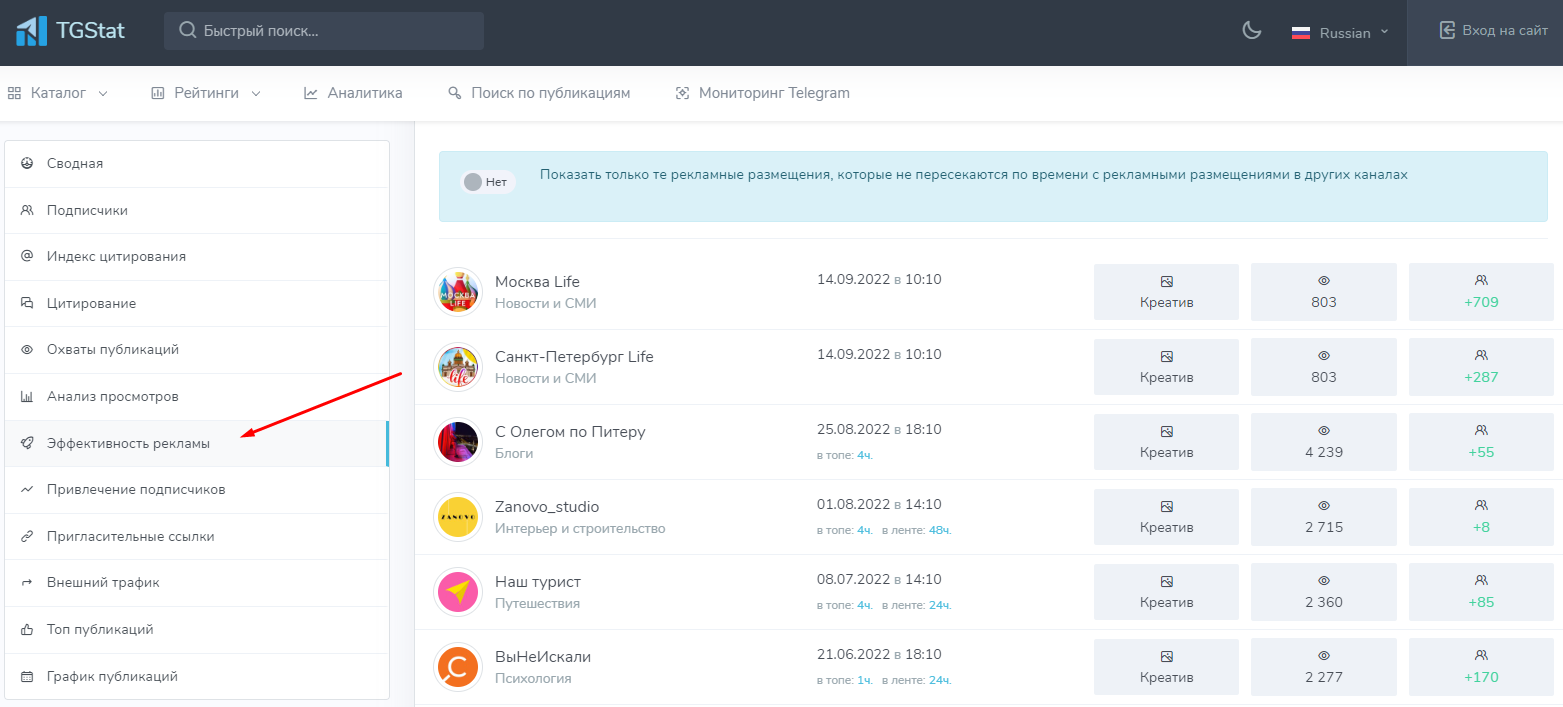Click the Рейтинги chart icon

click(157, 93)
